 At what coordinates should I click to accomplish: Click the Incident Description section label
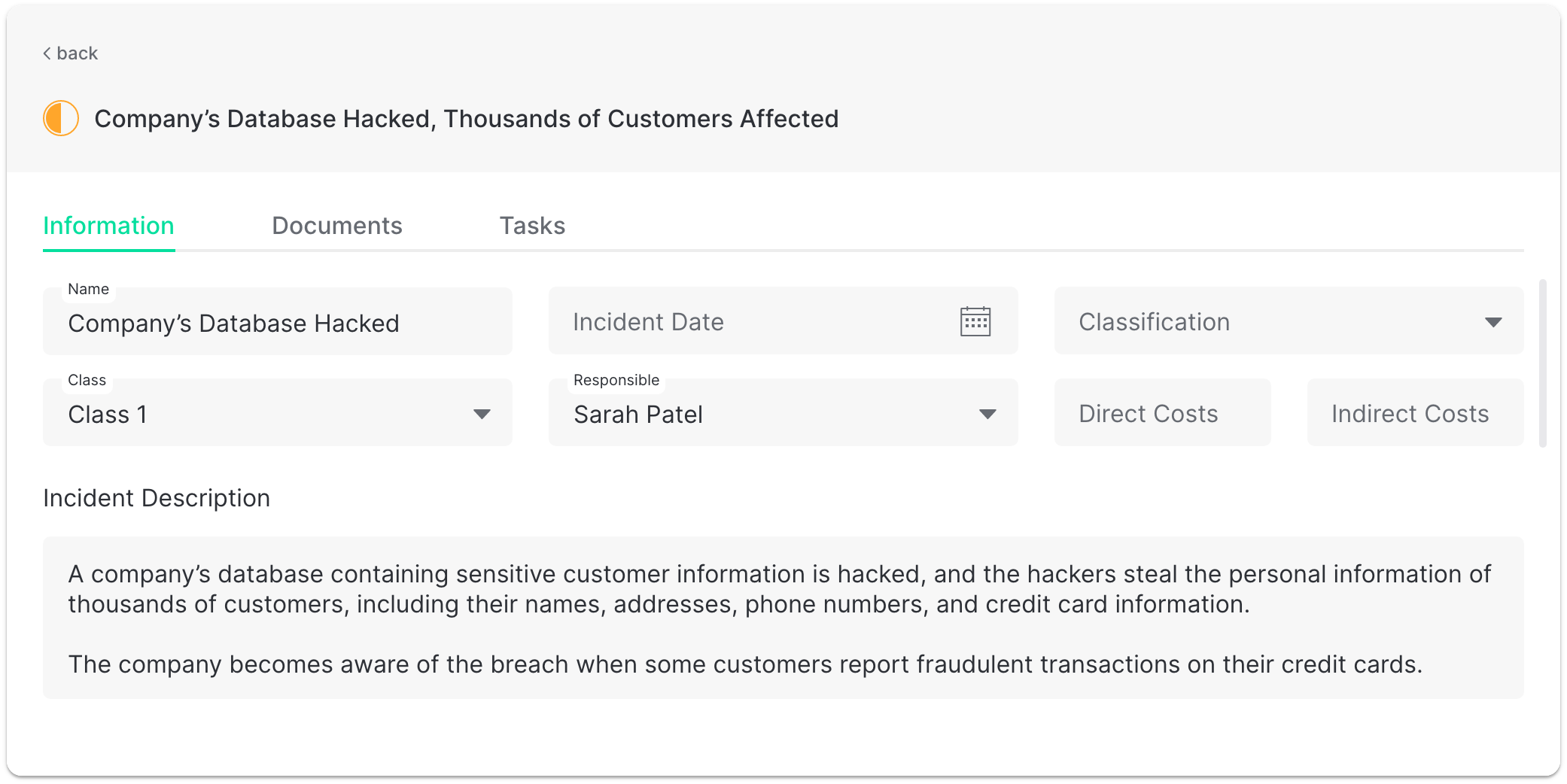pos(157,498)
